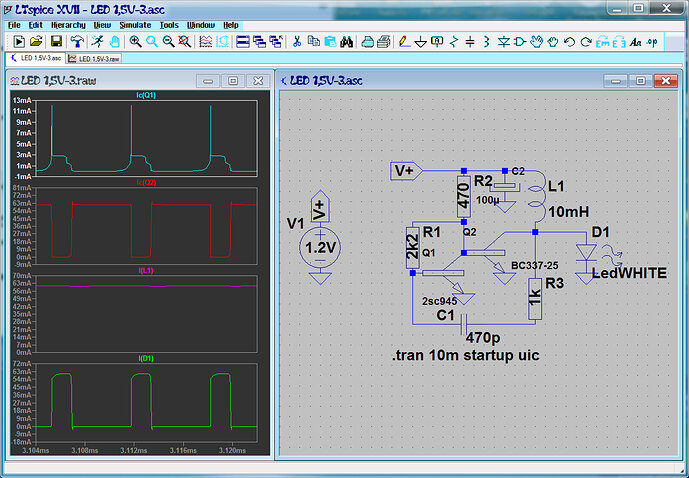Click the 1.2V value of source V1
The width and height of the screenshot is (689, 478).
point(320,247)
